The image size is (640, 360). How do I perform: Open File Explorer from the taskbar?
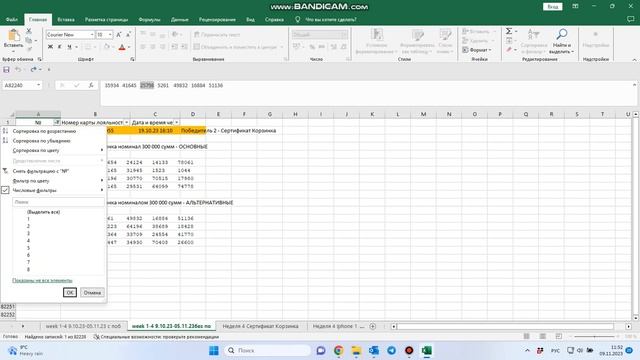tap(356, 351)
